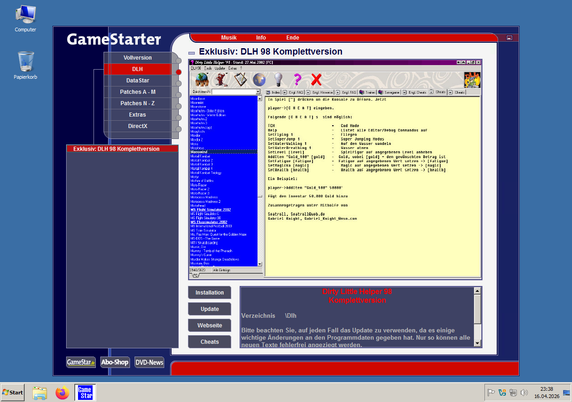Click the description box scrollbar thumb
Image resolution: width=572 pixels, height=402 pixels.
click(477, 309)
